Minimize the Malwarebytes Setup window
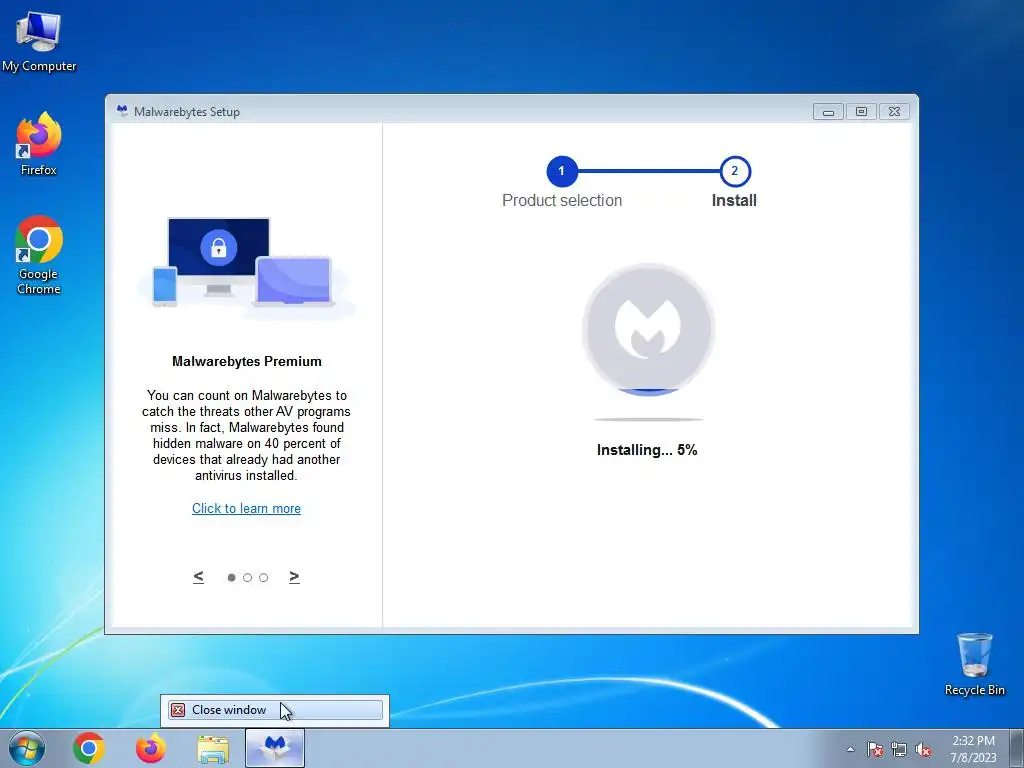The height and width of the screenshot is (768, 1024). click(828, 112)
